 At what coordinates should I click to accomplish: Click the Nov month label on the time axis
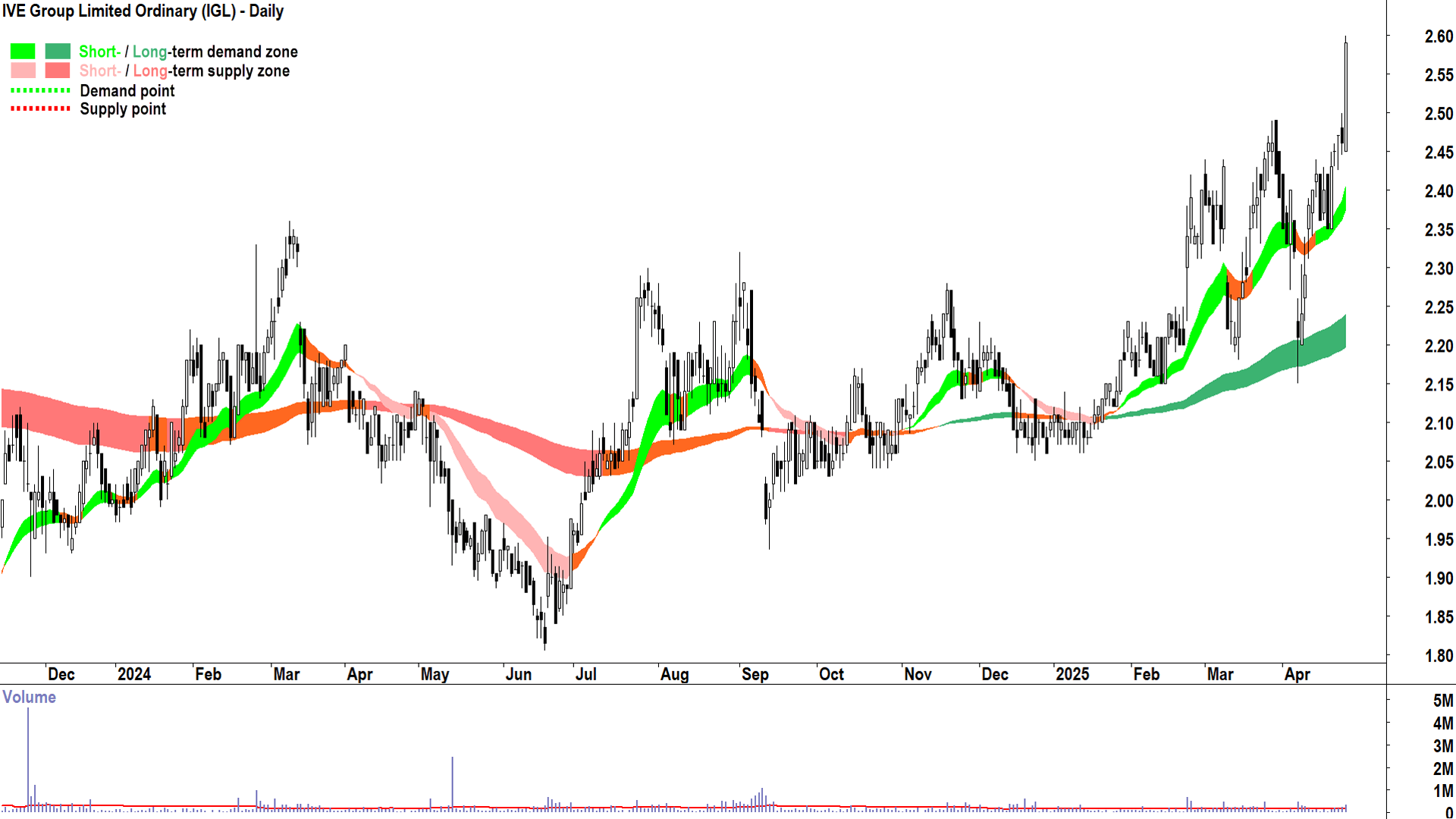point(918,674)
